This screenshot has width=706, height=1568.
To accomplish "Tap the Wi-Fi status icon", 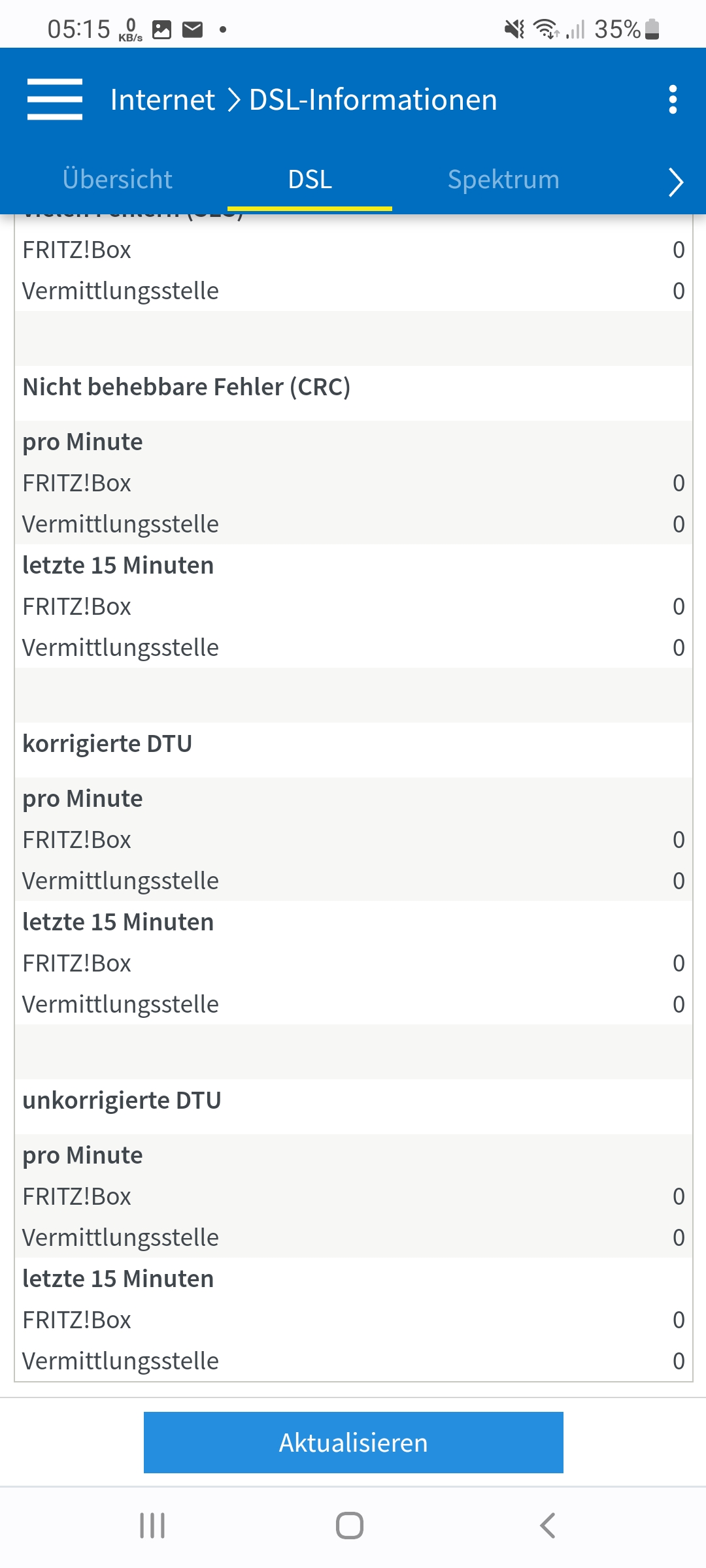I will [x=546, y=29].
